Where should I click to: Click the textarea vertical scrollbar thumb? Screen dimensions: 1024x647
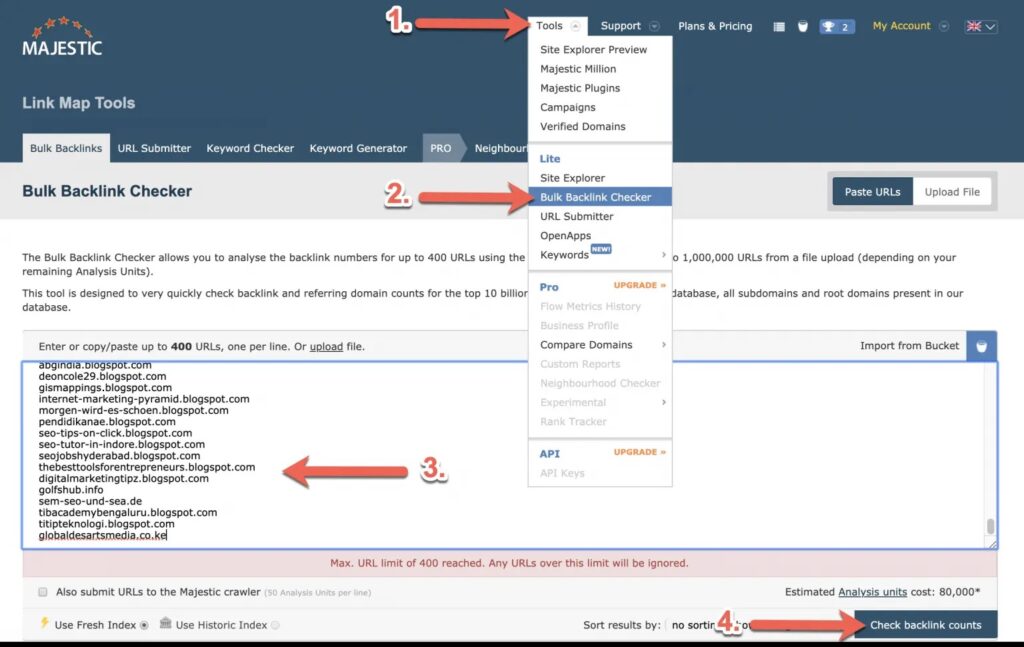(x=990, y=526)
